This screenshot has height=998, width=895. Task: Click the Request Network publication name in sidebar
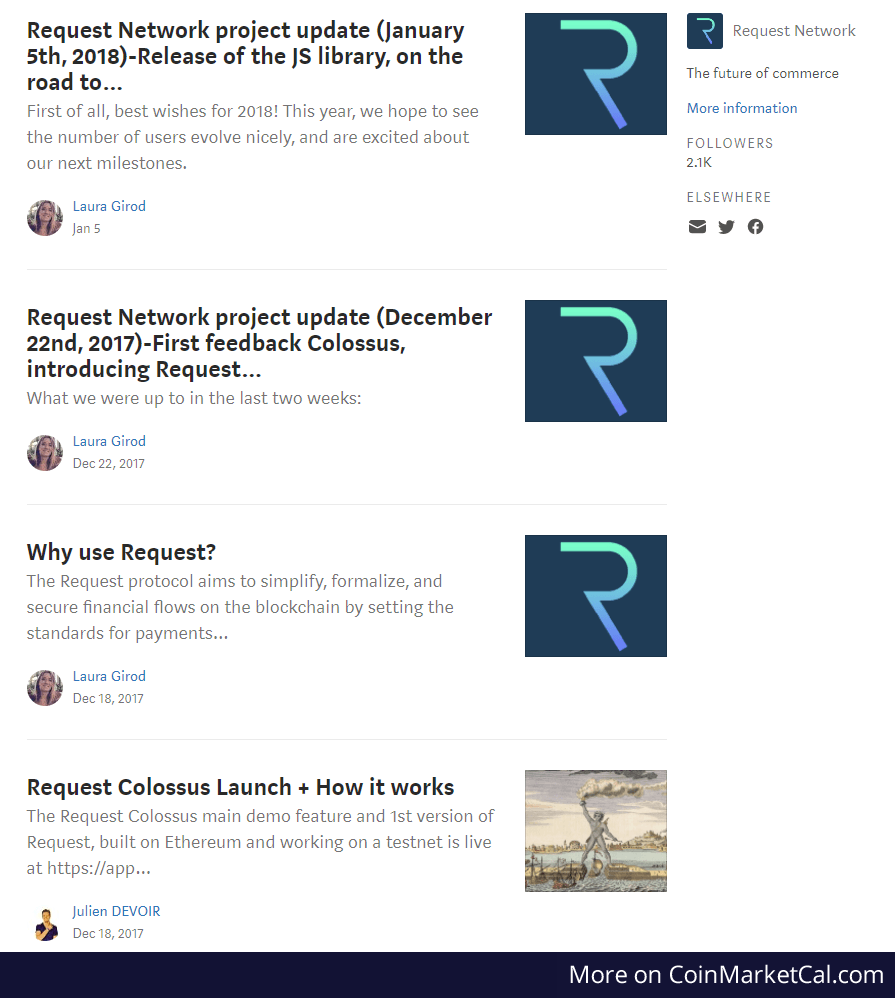pos(794,31)
